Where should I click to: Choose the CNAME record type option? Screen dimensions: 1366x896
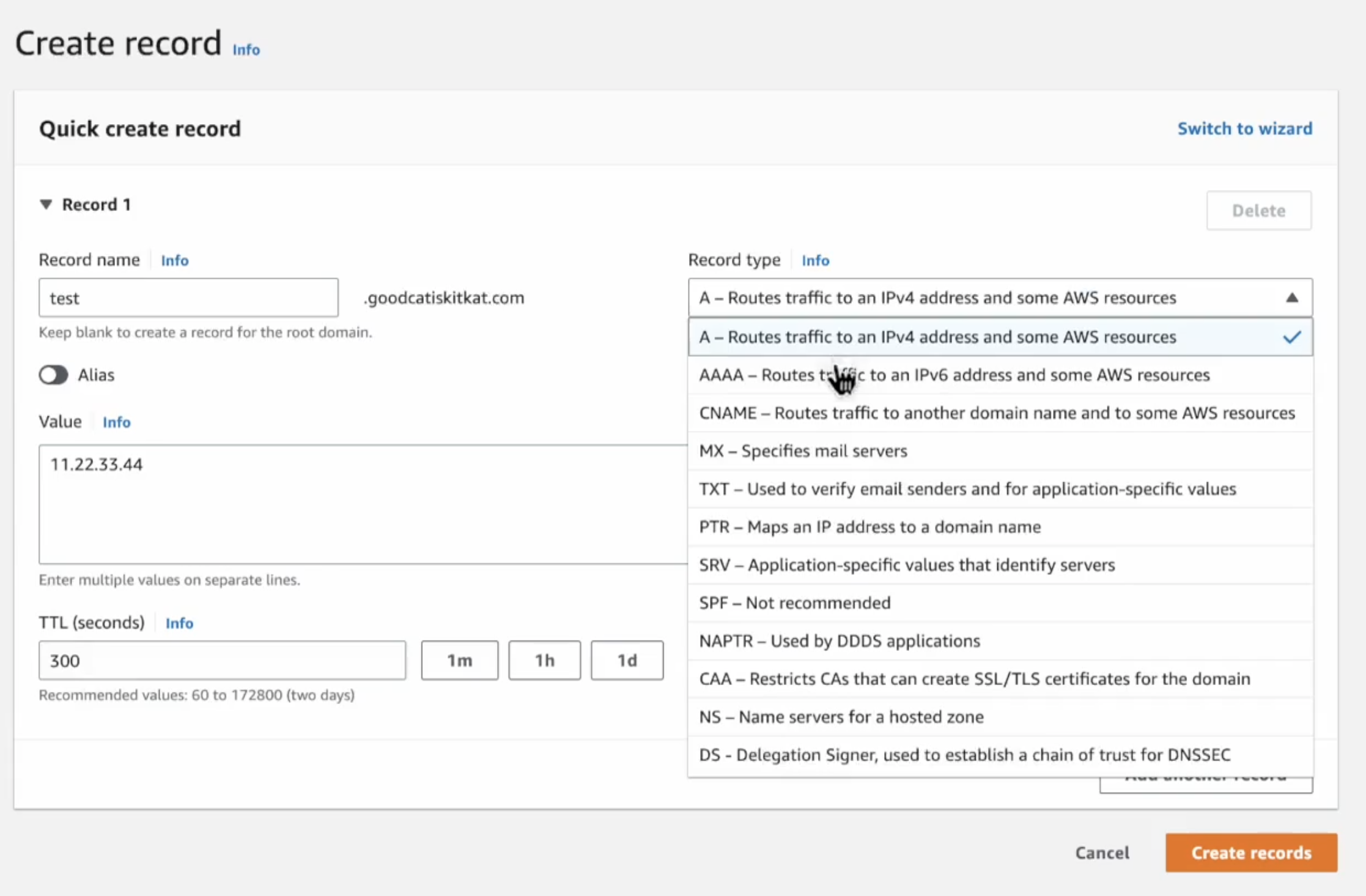tap(997, 413)
